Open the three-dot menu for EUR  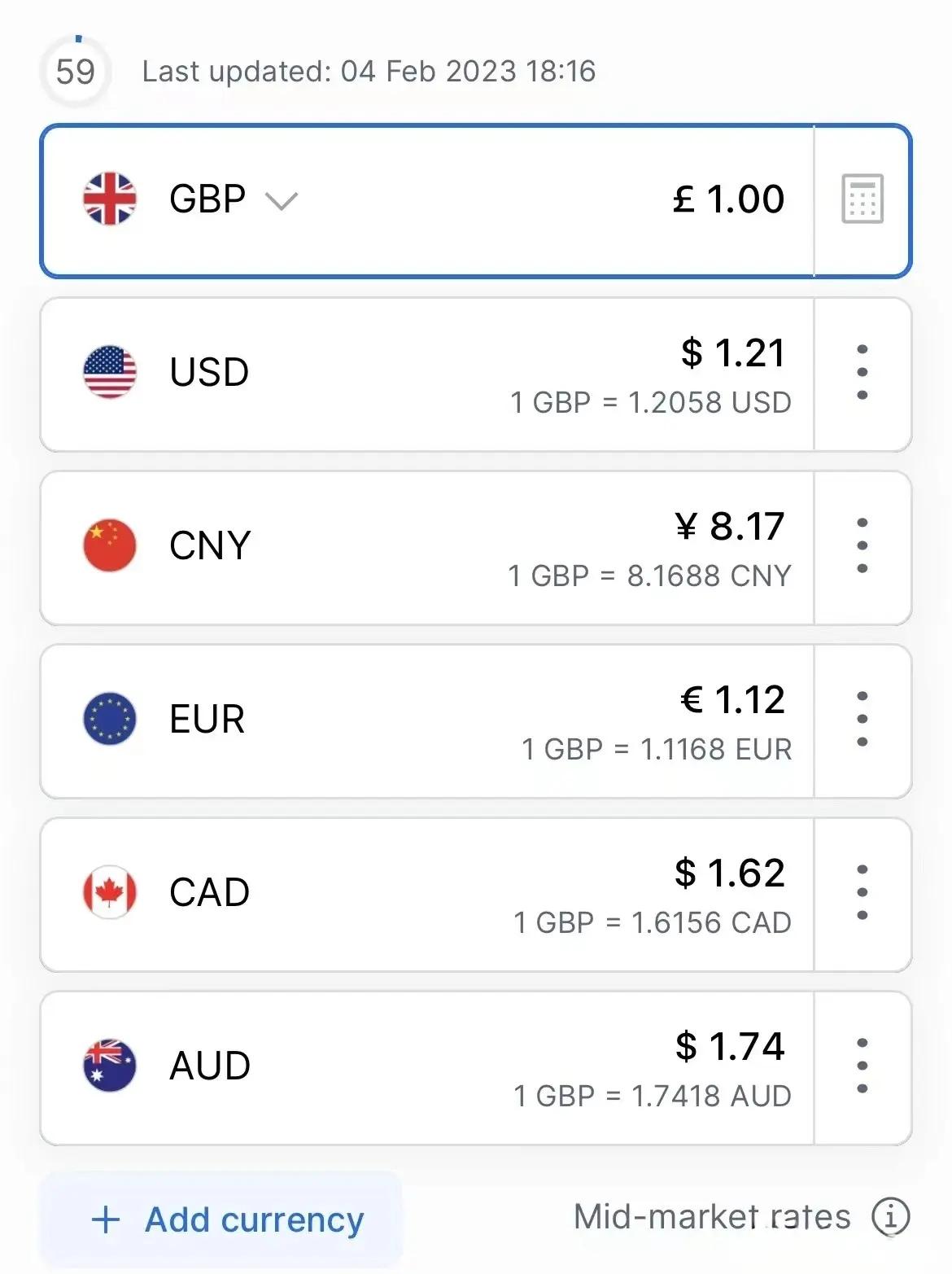point(862,719)
